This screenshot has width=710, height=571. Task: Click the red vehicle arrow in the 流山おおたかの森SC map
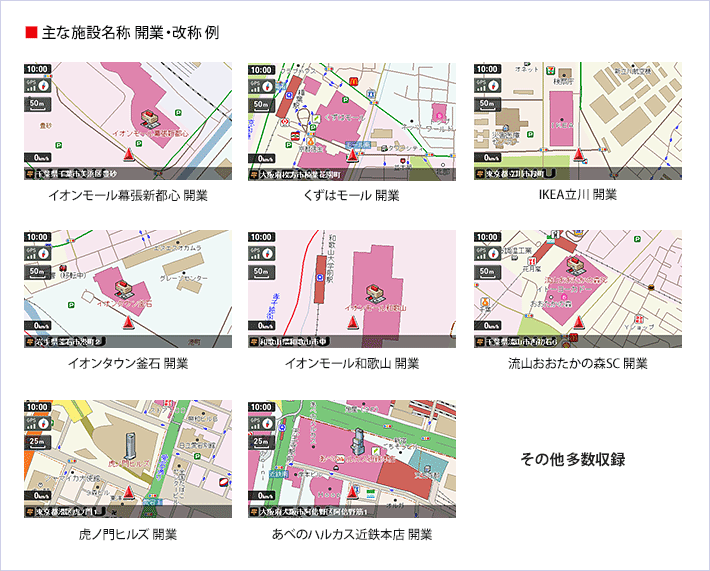tap(578, 322)
